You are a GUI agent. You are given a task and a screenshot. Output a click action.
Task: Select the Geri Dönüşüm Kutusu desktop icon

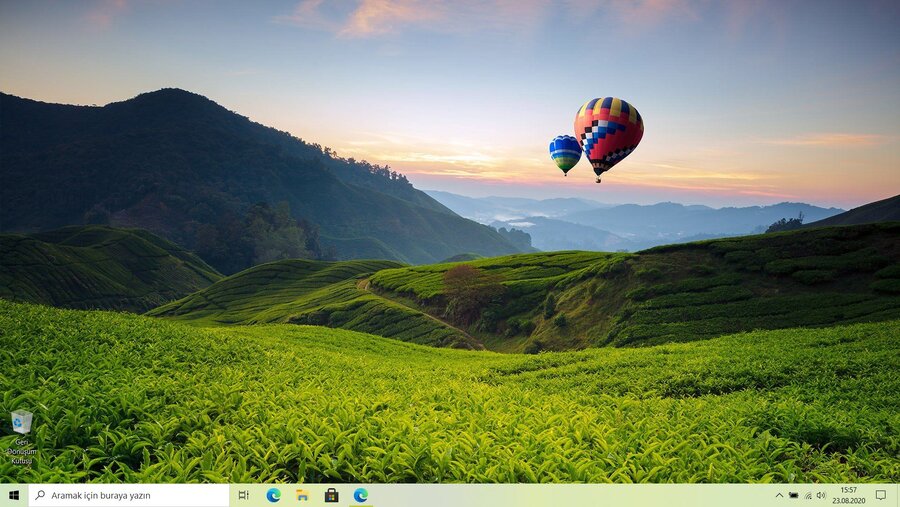point(22,437)
